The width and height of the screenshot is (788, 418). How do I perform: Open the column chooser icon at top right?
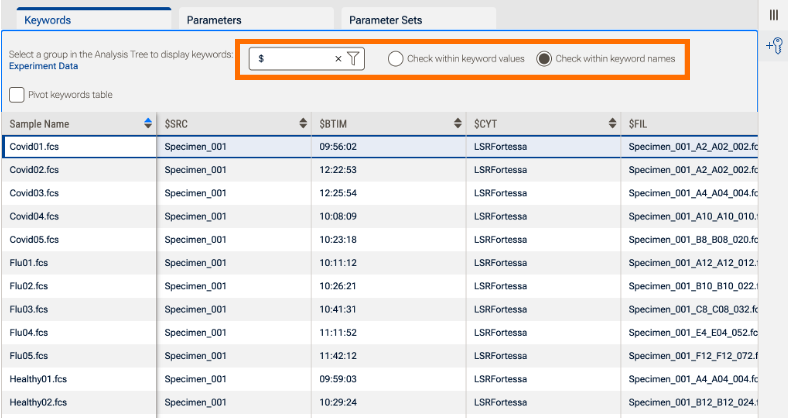(x=773, y=14)
